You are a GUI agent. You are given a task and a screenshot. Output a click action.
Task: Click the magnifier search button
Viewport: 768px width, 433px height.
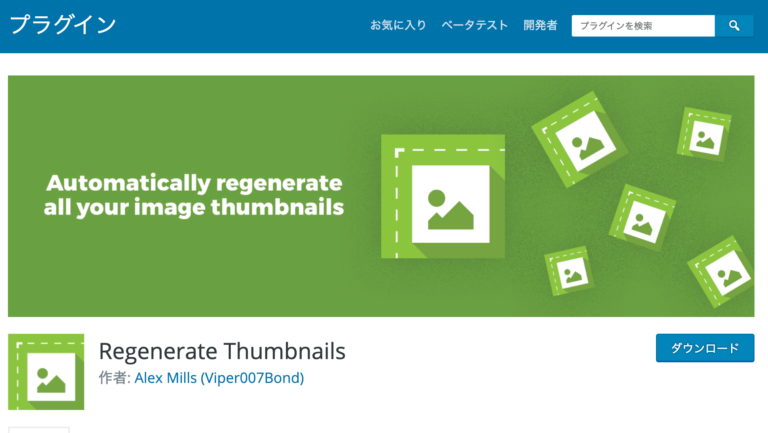[x=734, y=25]
